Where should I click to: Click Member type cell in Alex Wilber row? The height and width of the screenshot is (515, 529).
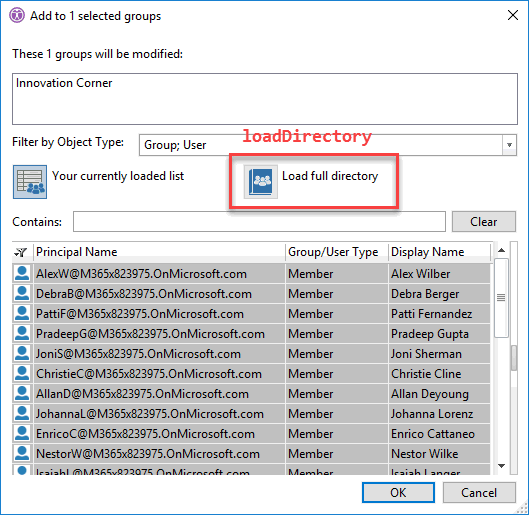coord(337,274)
